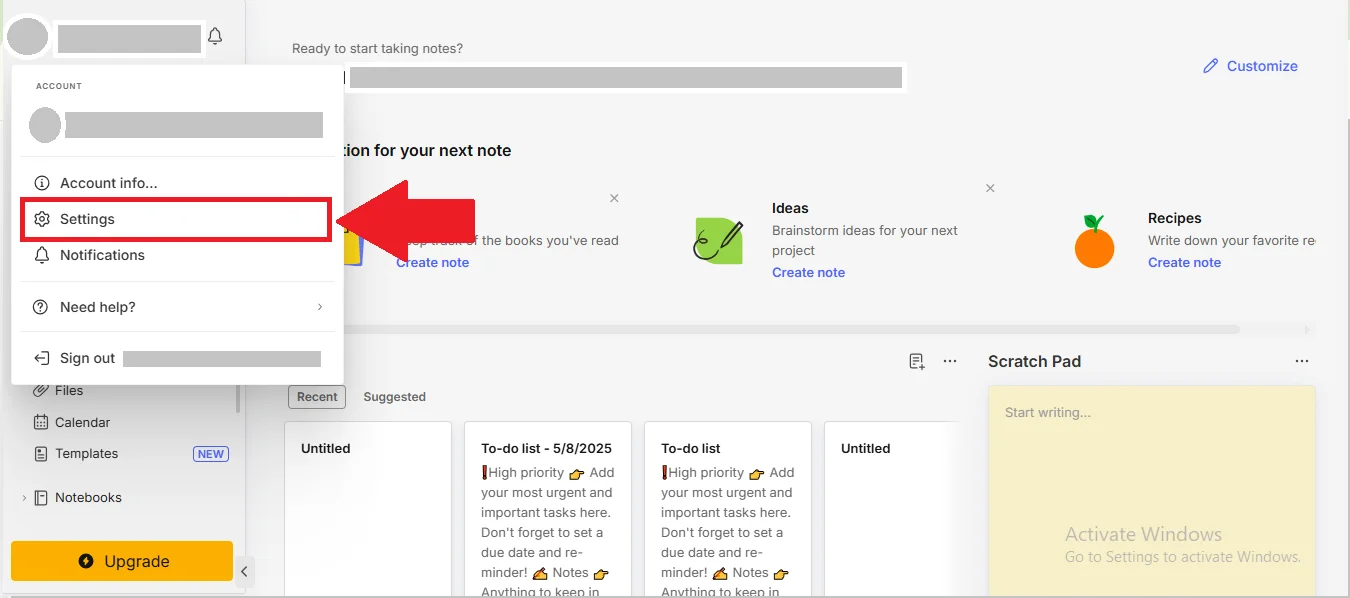Click the yellow Upgrade button

pyautogui.click(x=122, y=561)
